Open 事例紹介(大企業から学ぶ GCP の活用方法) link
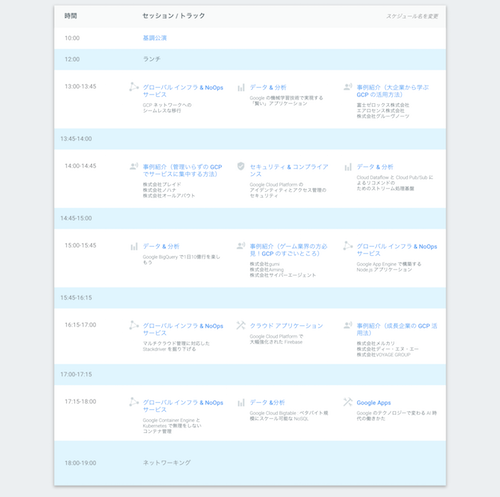The image size is (500, 497). [x=393, y=91]
